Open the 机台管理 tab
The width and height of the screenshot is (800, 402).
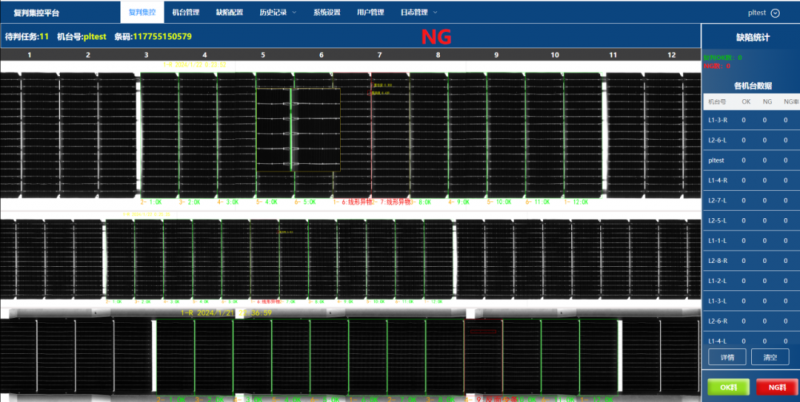(x=185, y=13)
